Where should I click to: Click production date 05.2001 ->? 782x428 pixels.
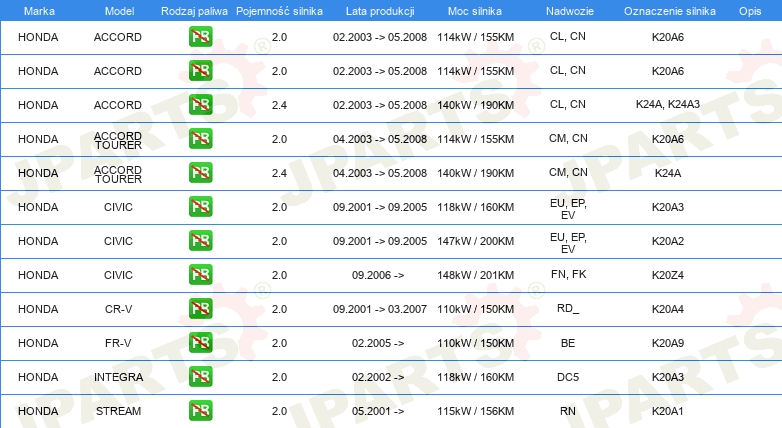pos(378,411)
